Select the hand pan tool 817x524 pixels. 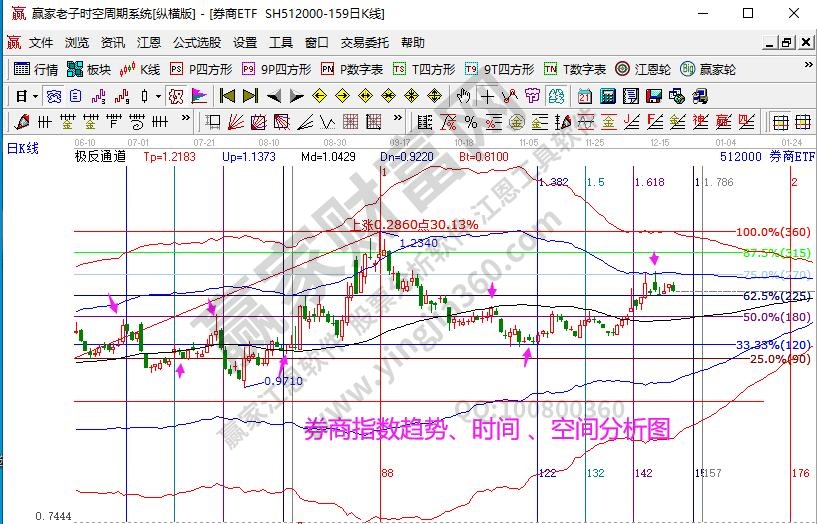coord(463,96)
